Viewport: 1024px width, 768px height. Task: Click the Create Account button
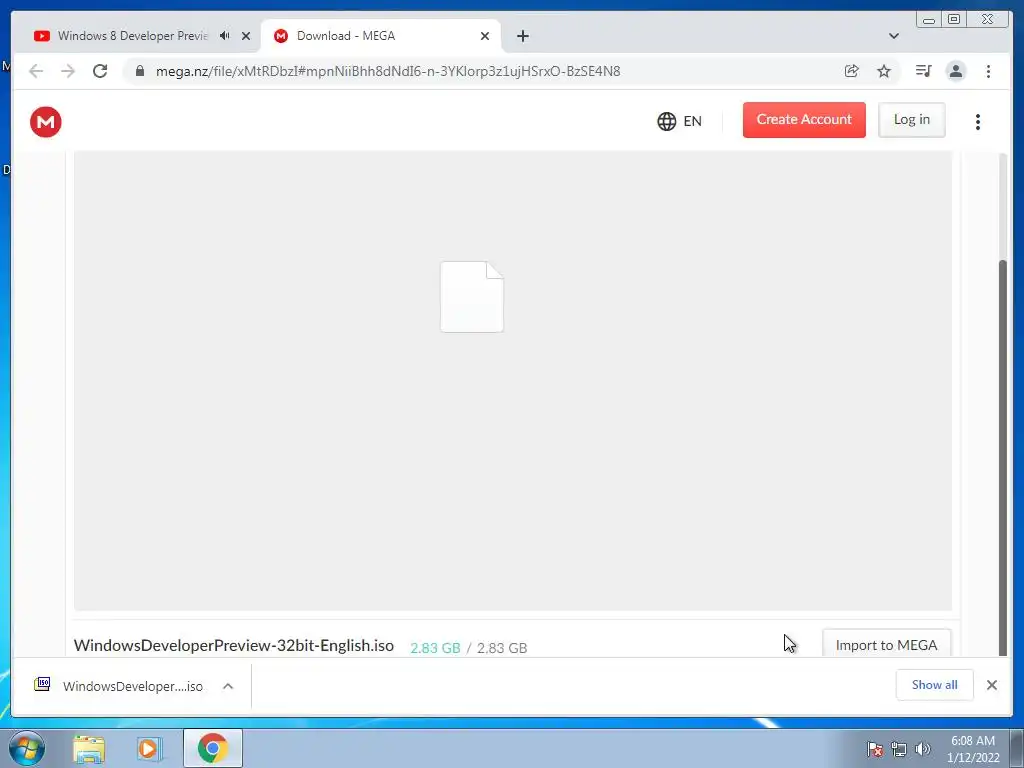click(804, 120)
